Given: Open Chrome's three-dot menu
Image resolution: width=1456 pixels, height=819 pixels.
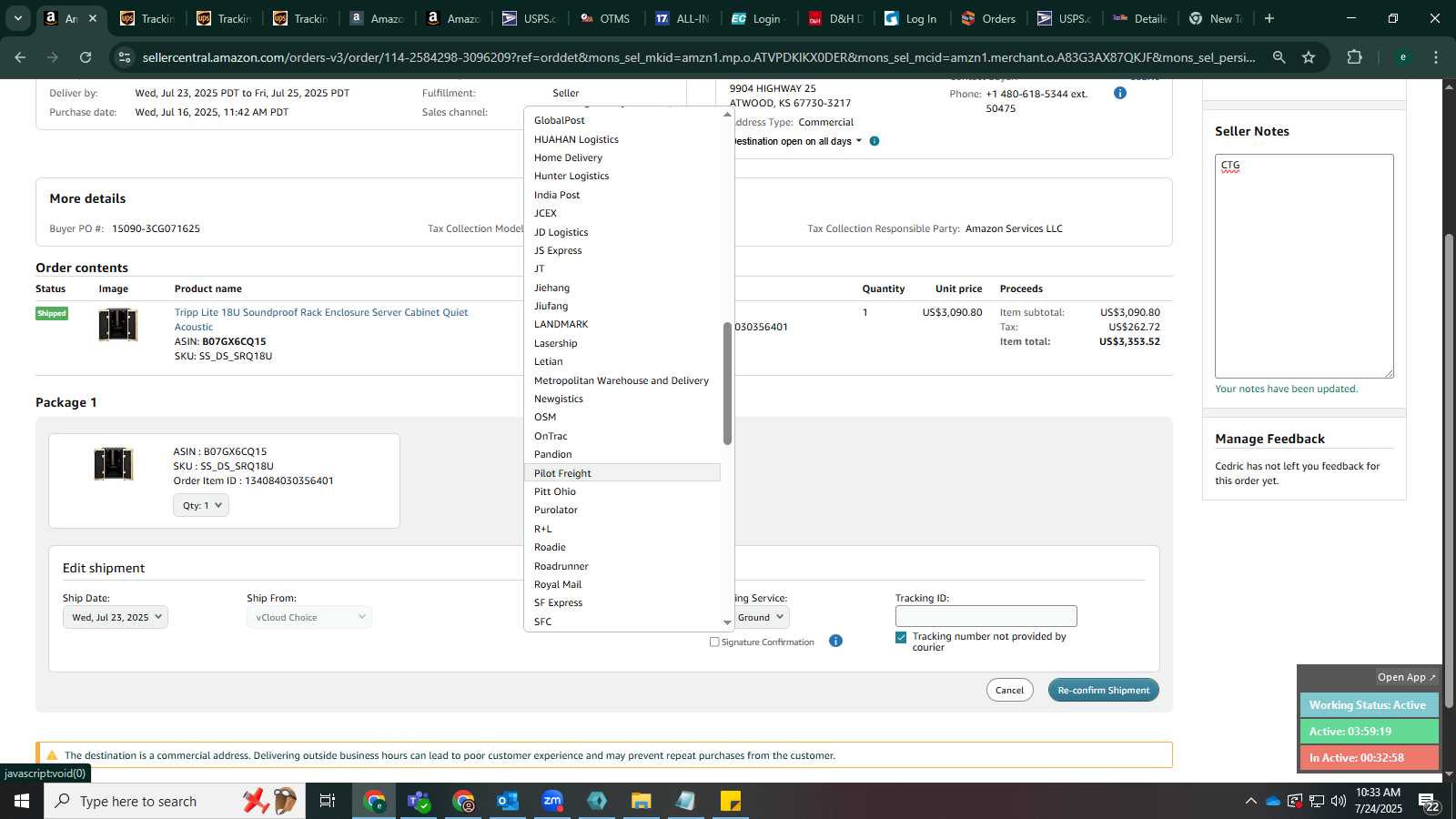Looking at the screenshot, I should [x=1436, y=57].
